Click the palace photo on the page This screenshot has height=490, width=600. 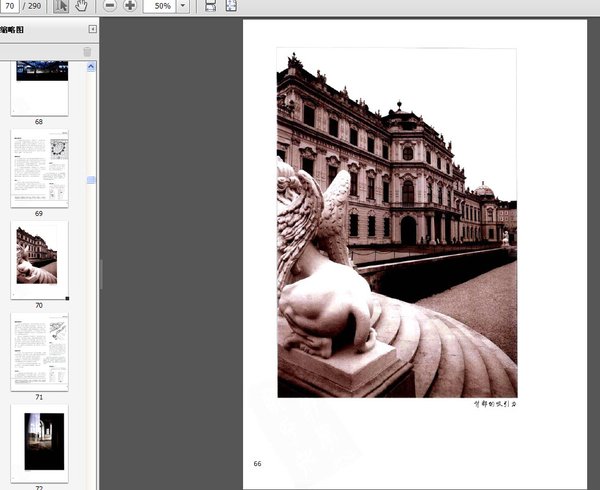tap(396, 222)
